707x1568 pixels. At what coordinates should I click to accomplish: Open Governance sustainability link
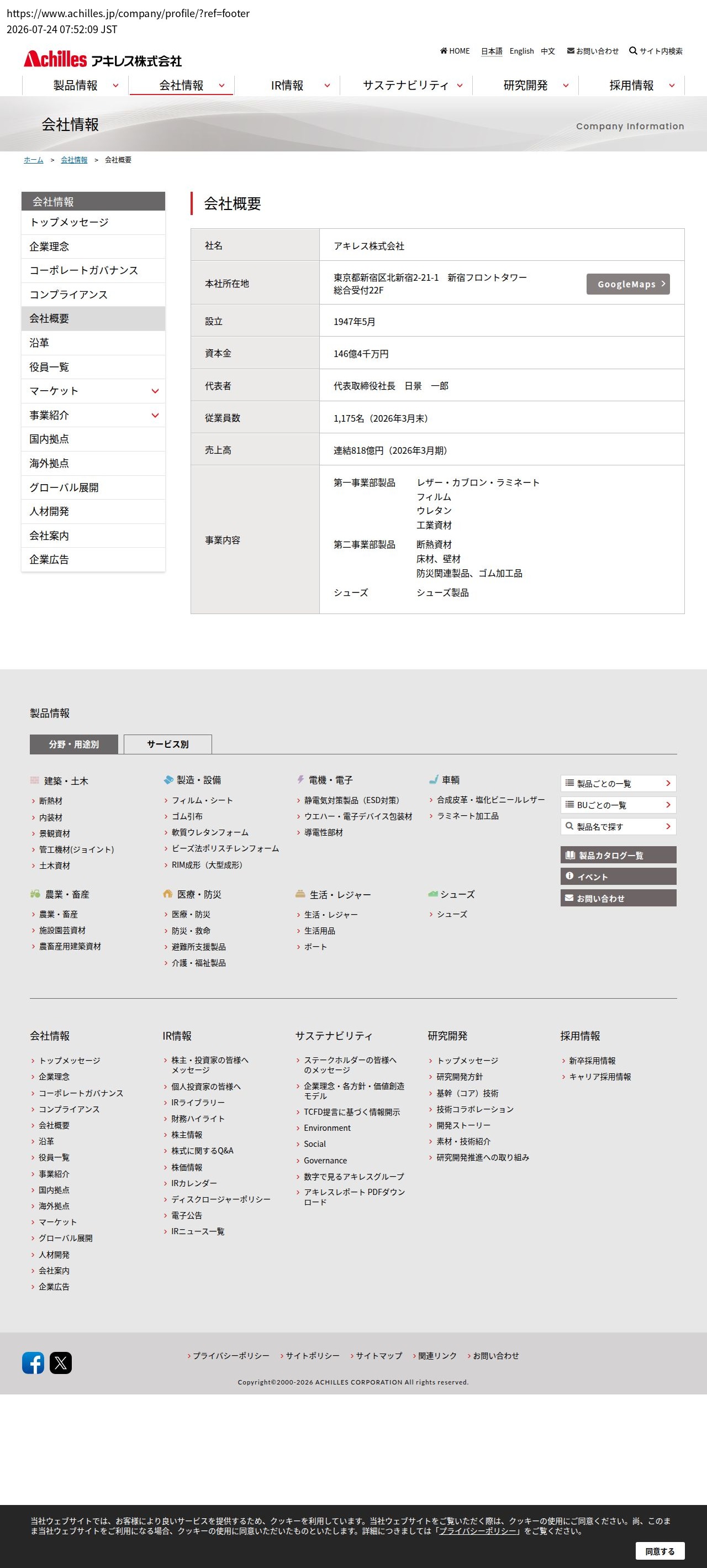325,1161
